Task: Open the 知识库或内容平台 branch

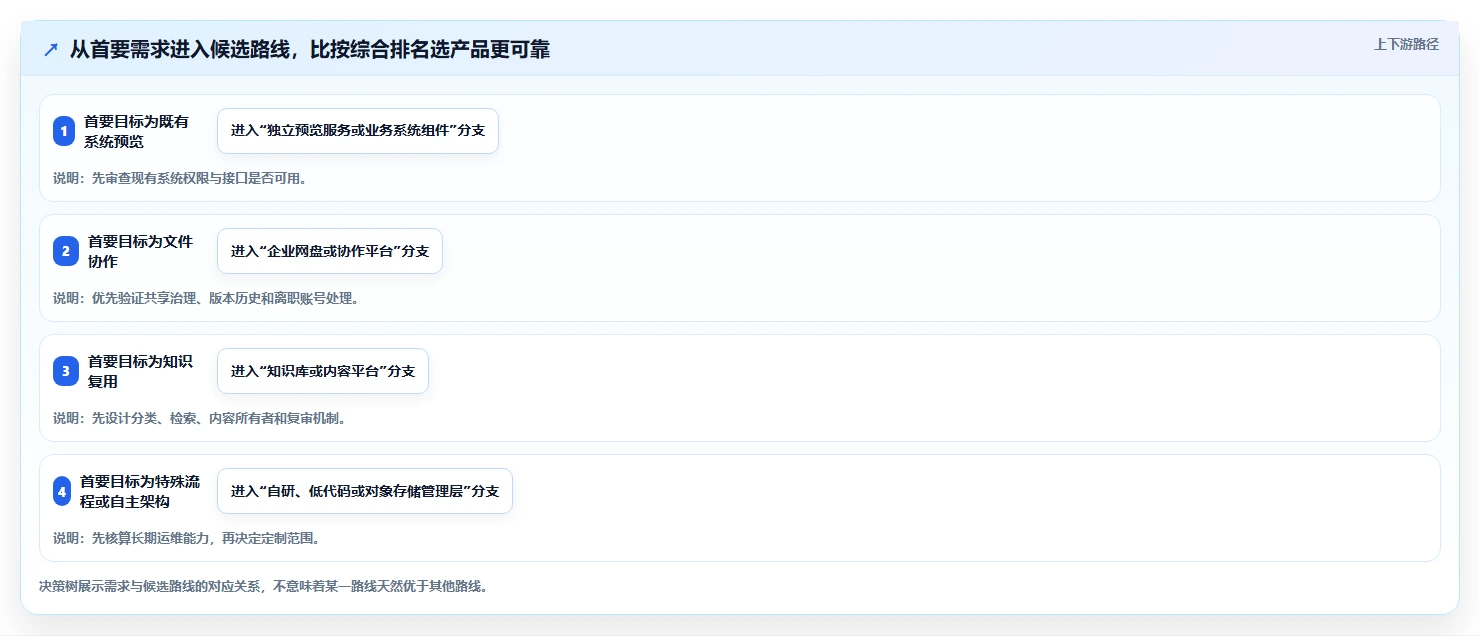Action: 323,371
